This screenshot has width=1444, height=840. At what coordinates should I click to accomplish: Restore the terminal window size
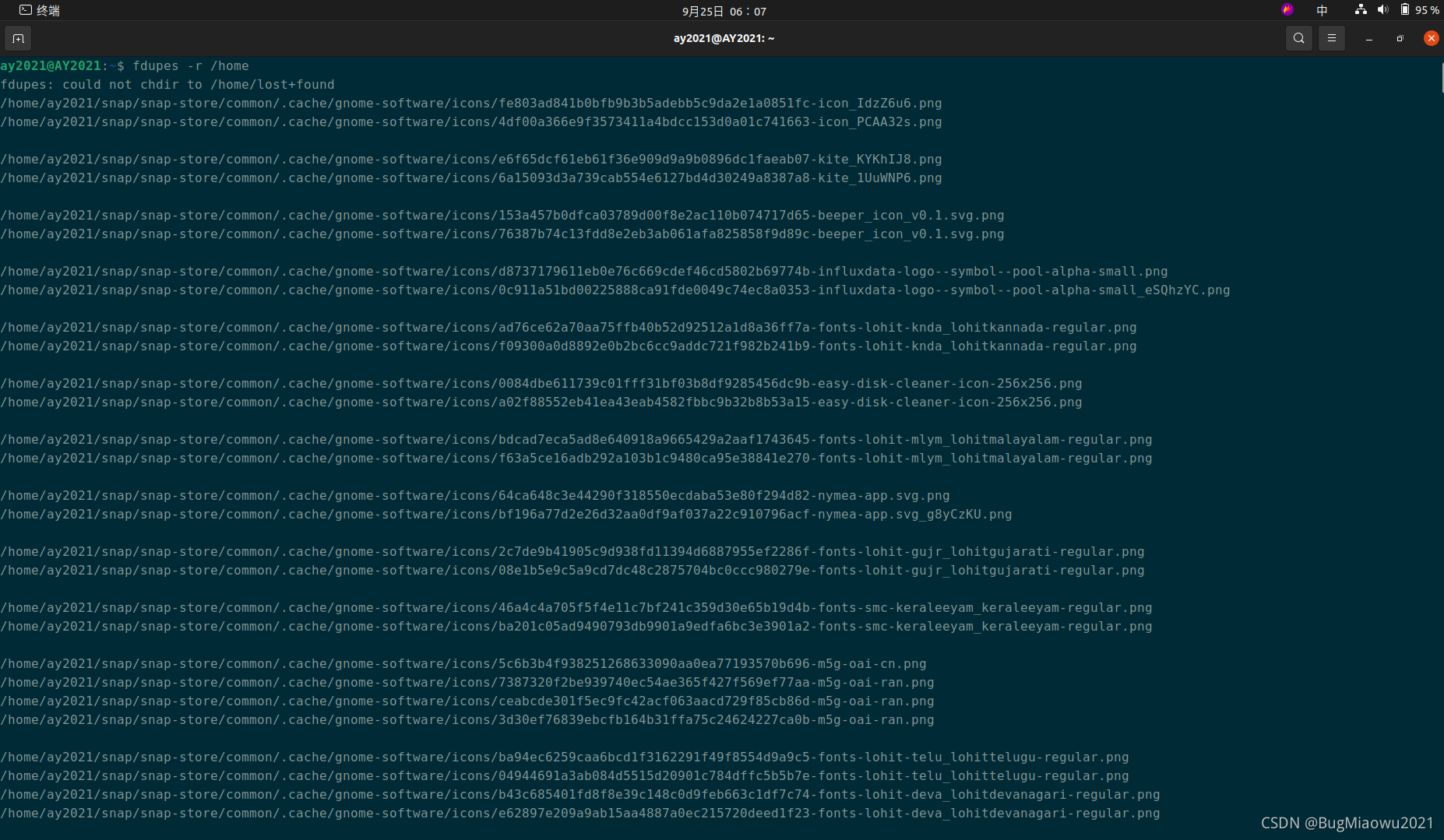click(x=1400, y=38)
